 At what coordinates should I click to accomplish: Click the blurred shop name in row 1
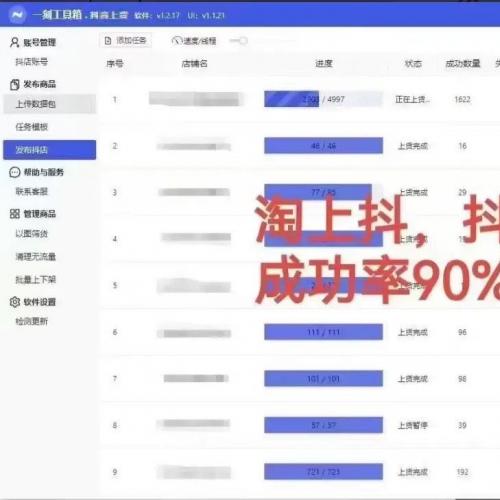195,99
